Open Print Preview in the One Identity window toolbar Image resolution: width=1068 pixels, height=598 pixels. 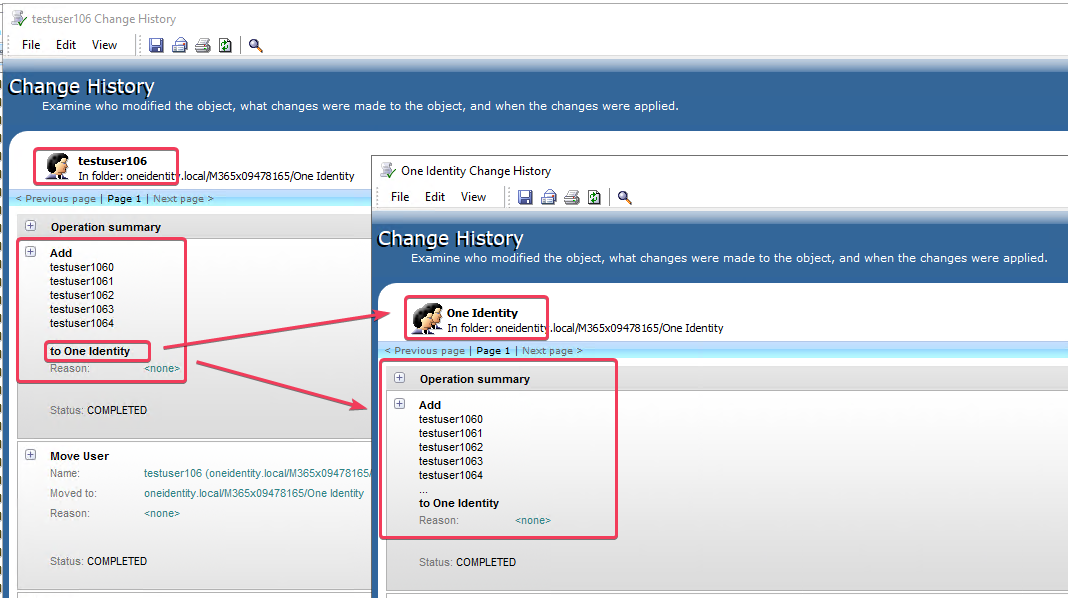pyautogui.click(x=549, y=197)
